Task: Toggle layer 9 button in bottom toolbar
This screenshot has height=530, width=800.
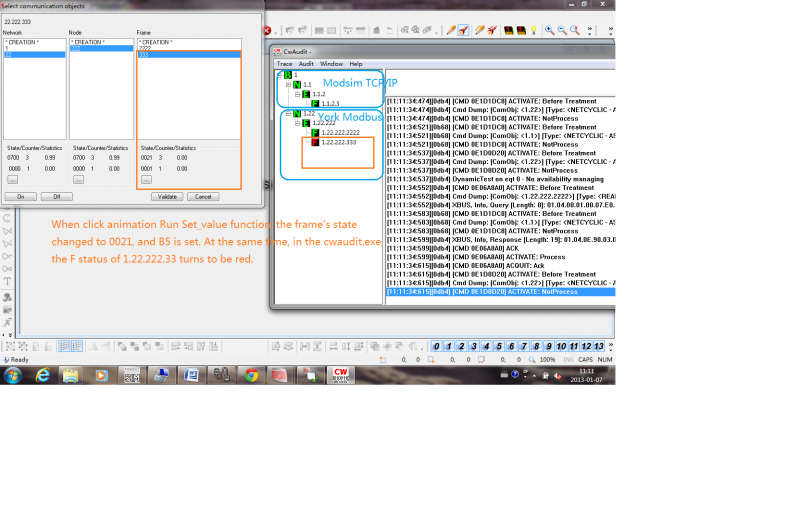Action: (549, 346)
